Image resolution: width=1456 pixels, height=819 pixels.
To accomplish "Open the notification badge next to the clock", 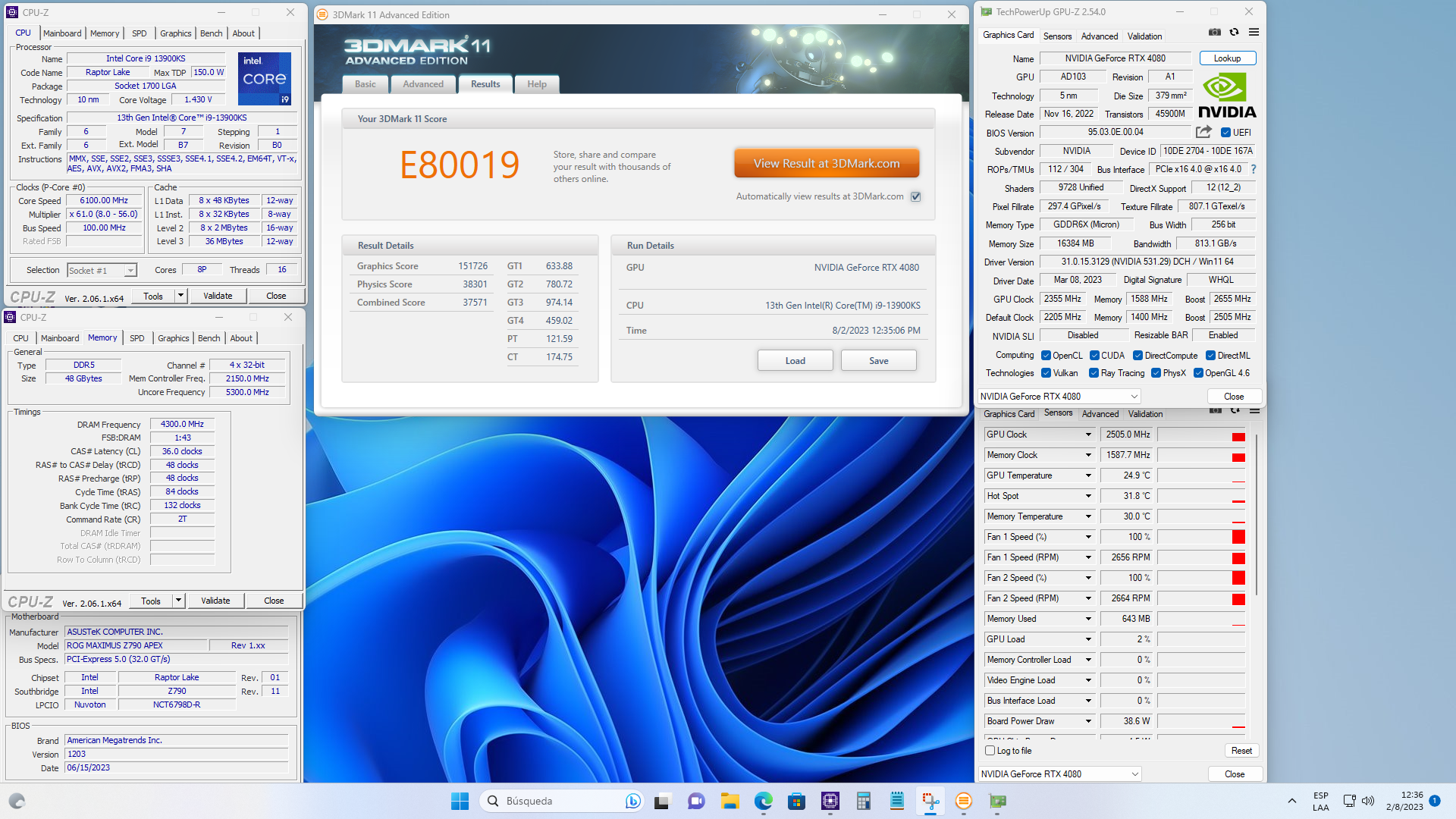I will tap(1435, 801).
